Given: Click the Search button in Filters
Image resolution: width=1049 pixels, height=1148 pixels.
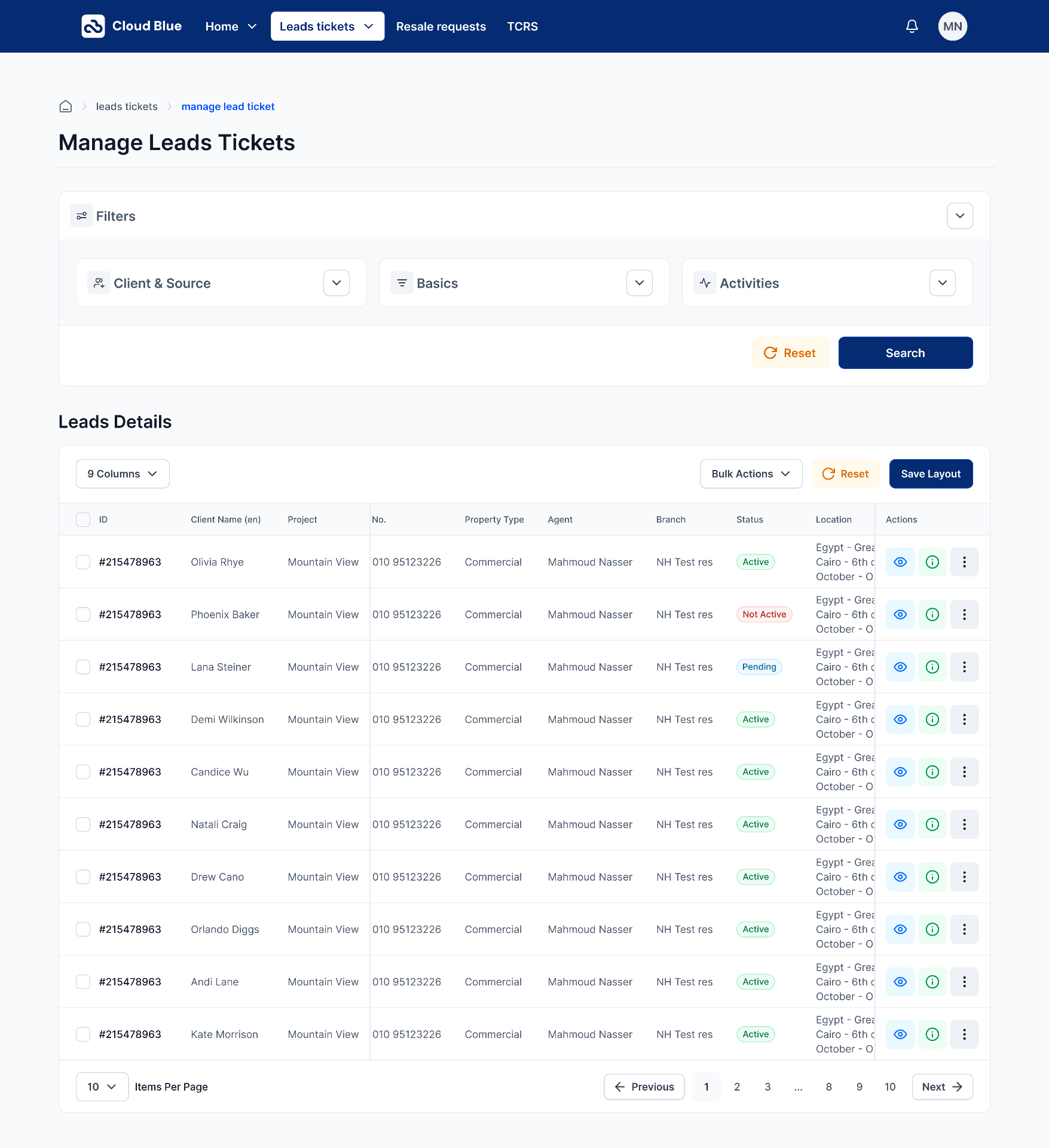Looking at the screenshot, I should click(x=906, y=353).
